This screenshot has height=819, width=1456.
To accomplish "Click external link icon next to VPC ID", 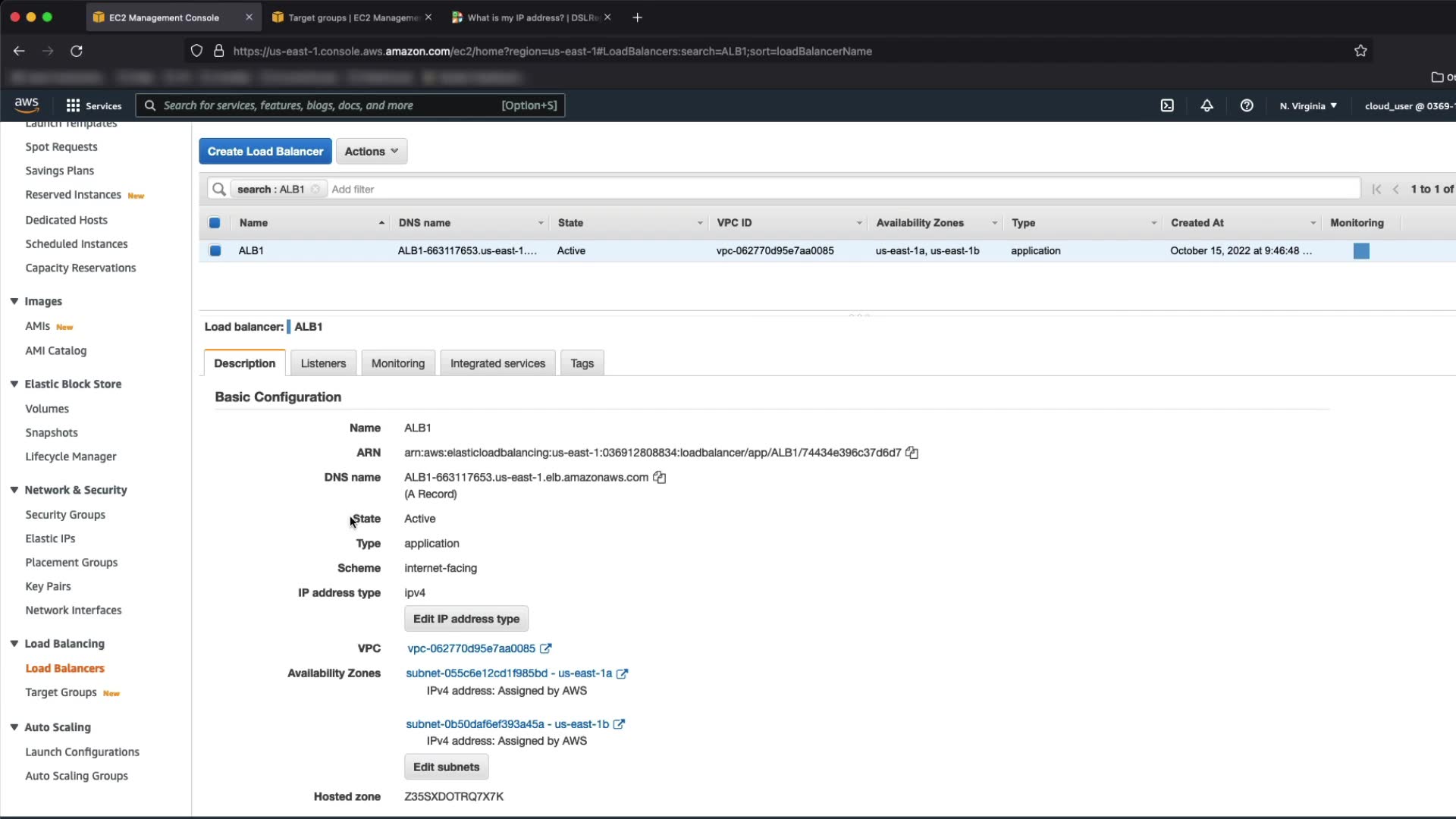I will pyautogui.click(x=546, y=648).
